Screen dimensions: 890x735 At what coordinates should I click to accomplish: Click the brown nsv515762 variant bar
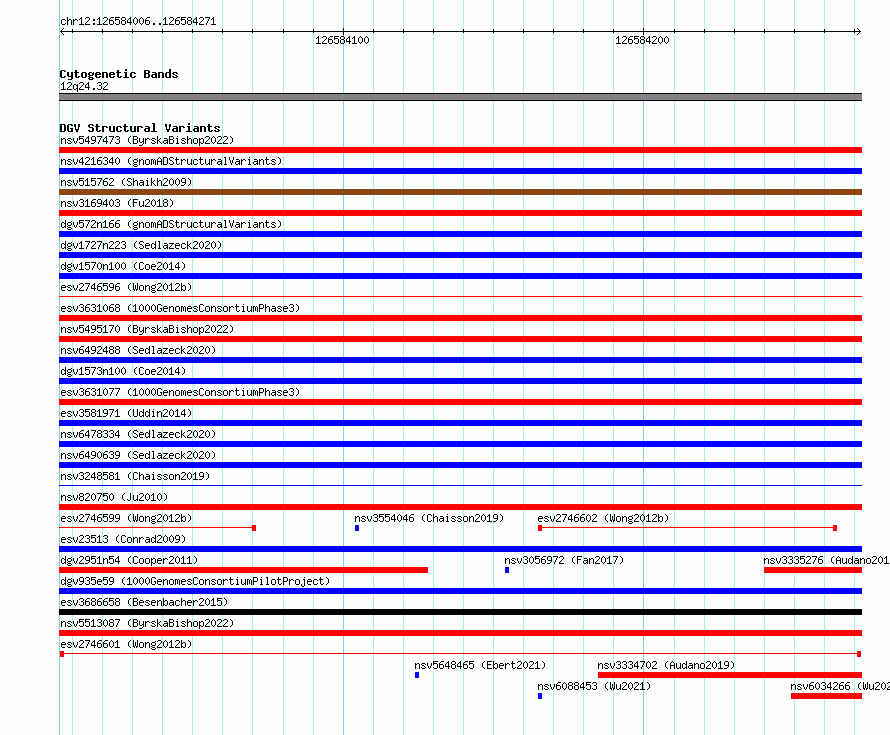(460, 192)
